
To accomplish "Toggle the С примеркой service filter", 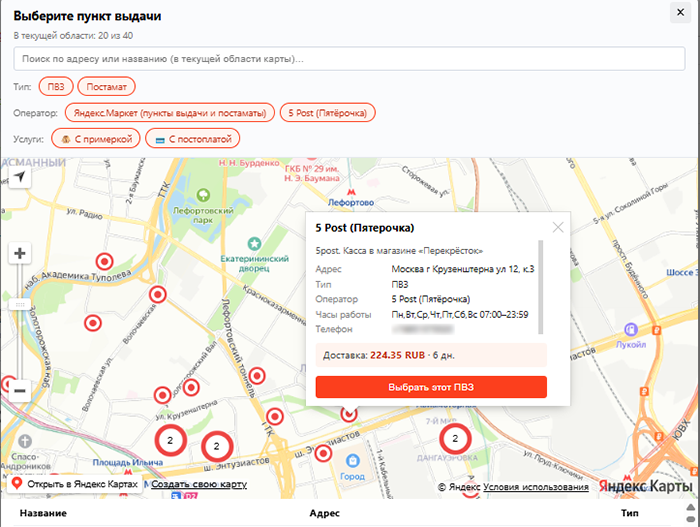I will click(x=96, y=139).
